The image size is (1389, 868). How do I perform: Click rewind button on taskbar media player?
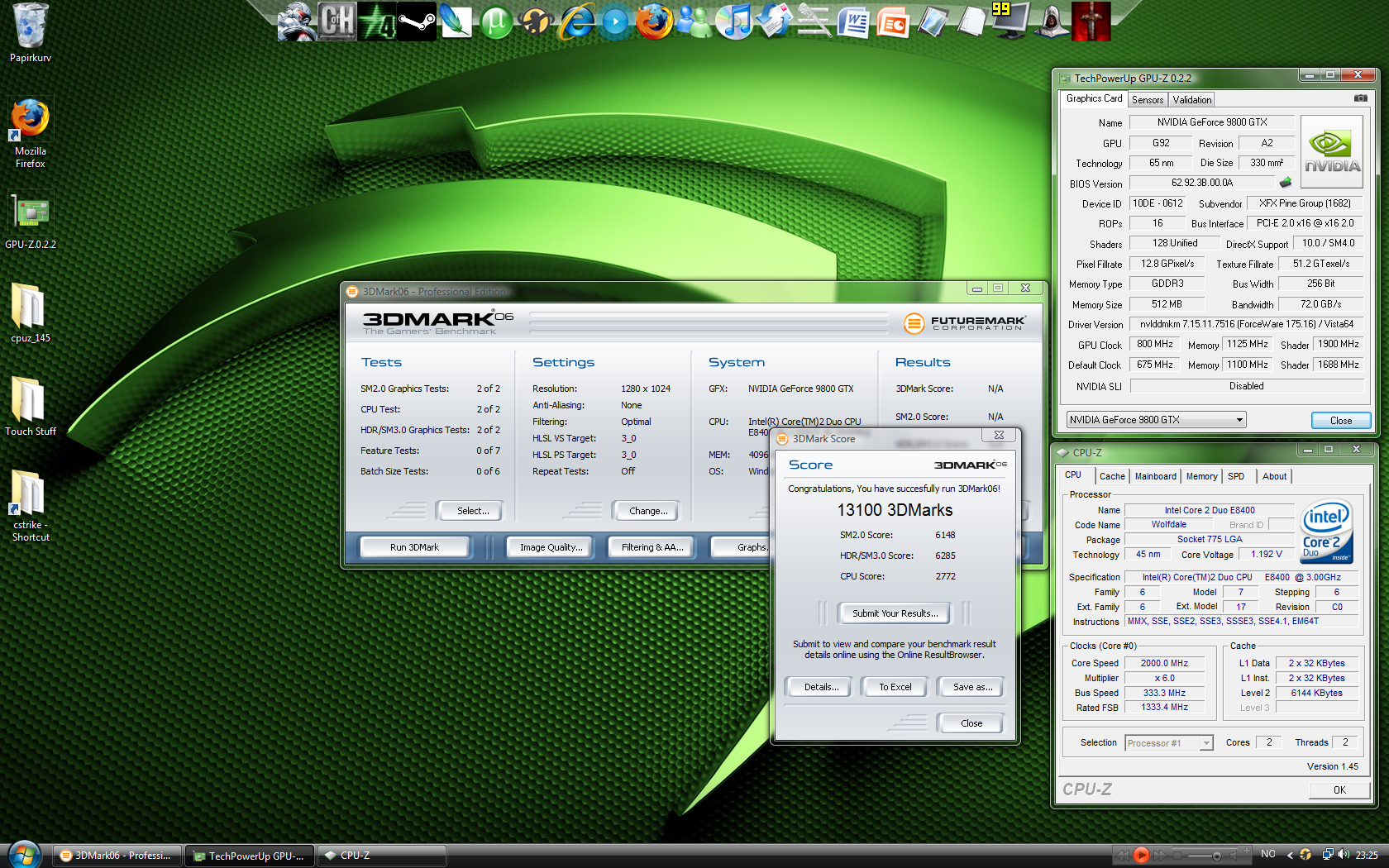pyautogui.click(x=1122, y=855)
